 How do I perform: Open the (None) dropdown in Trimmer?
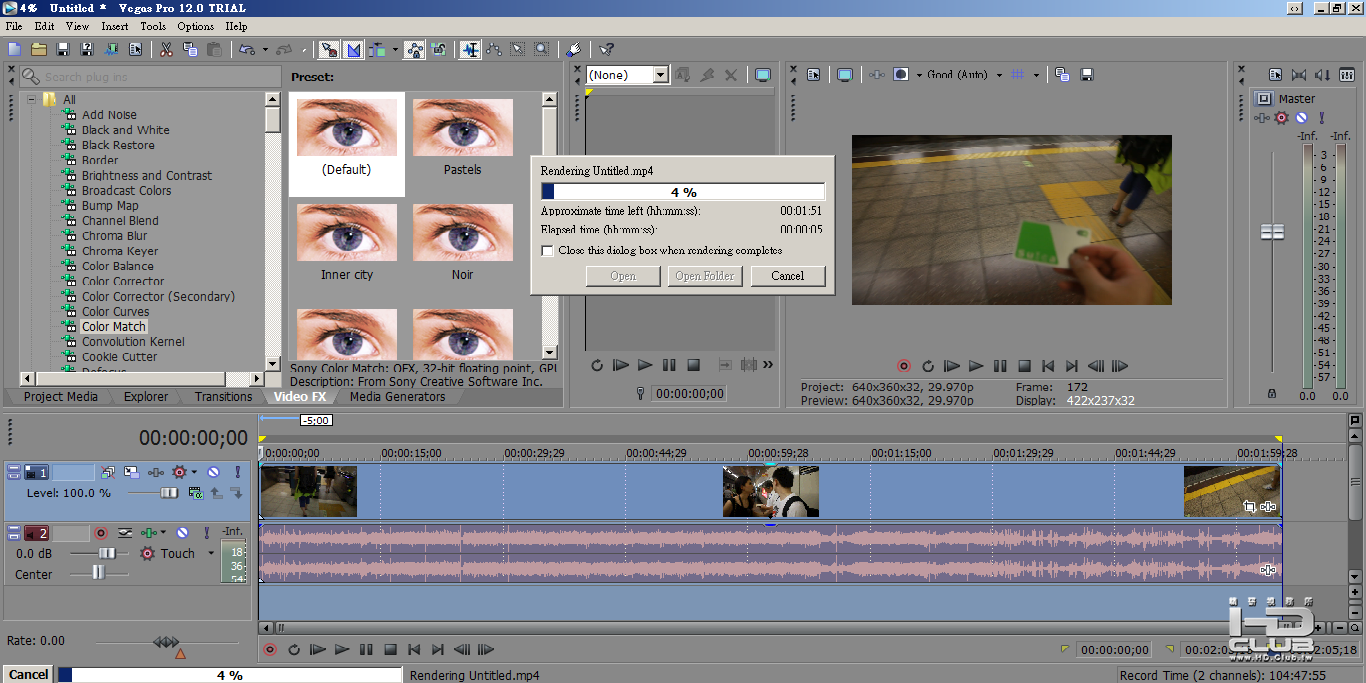pos(660,75)
